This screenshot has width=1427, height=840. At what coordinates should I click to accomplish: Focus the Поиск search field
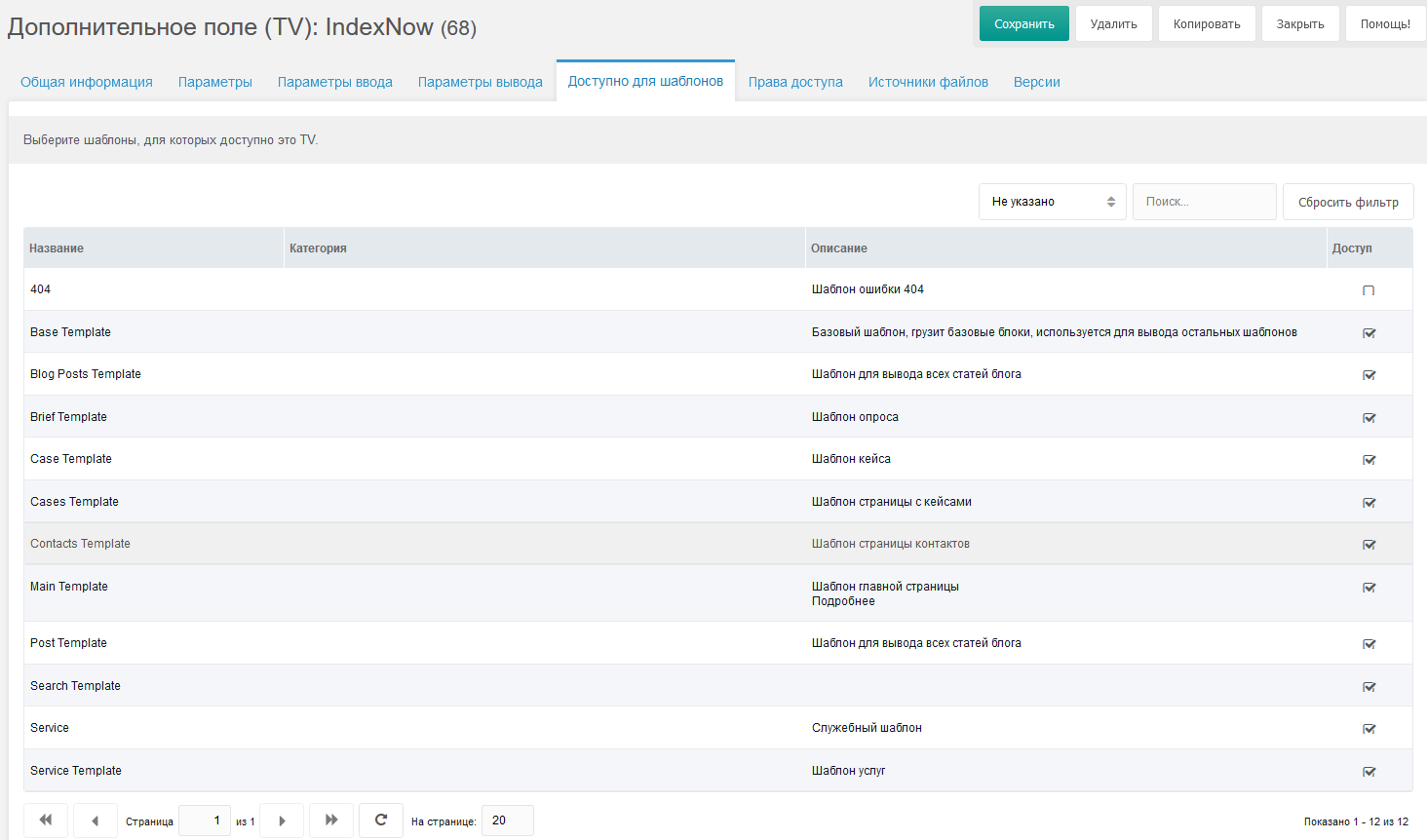1205,202
